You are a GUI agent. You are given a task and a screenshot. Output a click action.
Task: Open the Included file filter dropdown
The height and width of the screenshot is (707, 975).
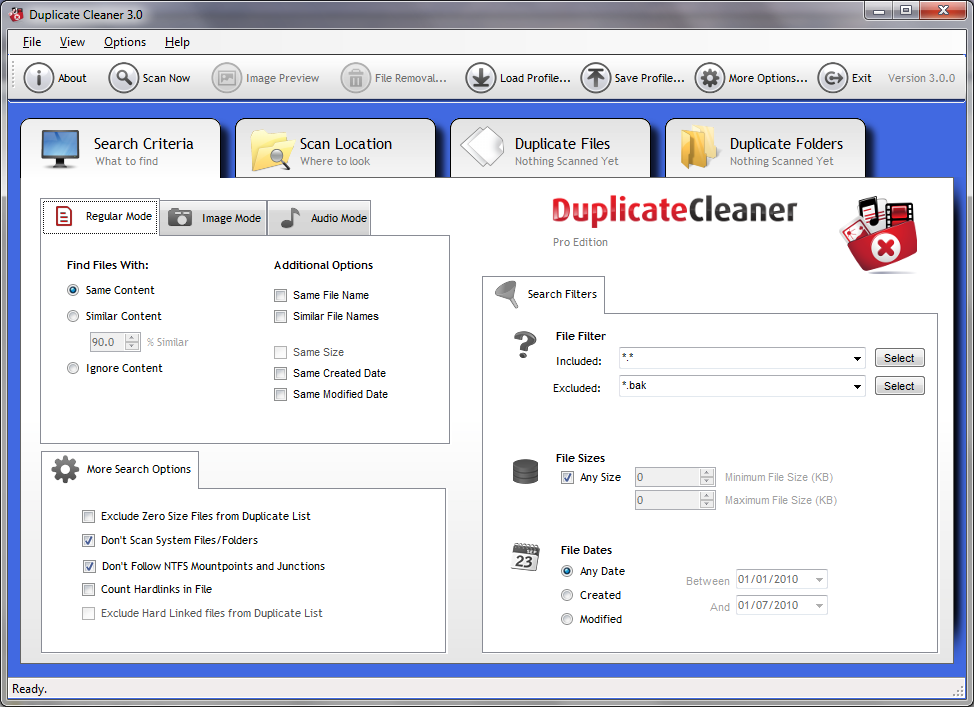tap(857, 357)
